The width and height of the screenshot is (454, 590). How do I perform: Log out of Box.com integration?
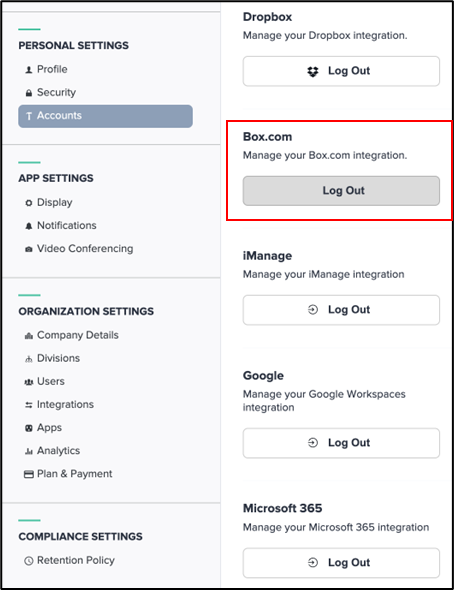(341, 191)
